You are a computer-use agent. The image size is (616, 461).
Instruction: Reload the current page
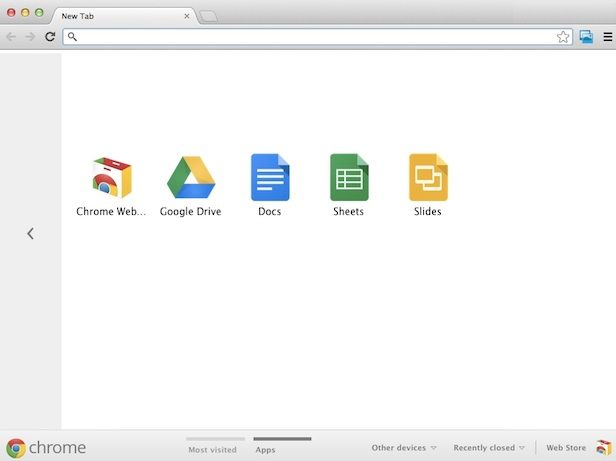(50, 37)
